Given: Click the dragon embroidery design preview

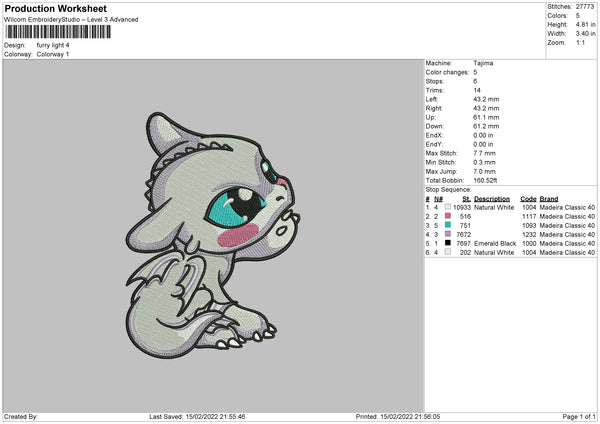Looking at the screenshot, I should (x=213, y=235).
